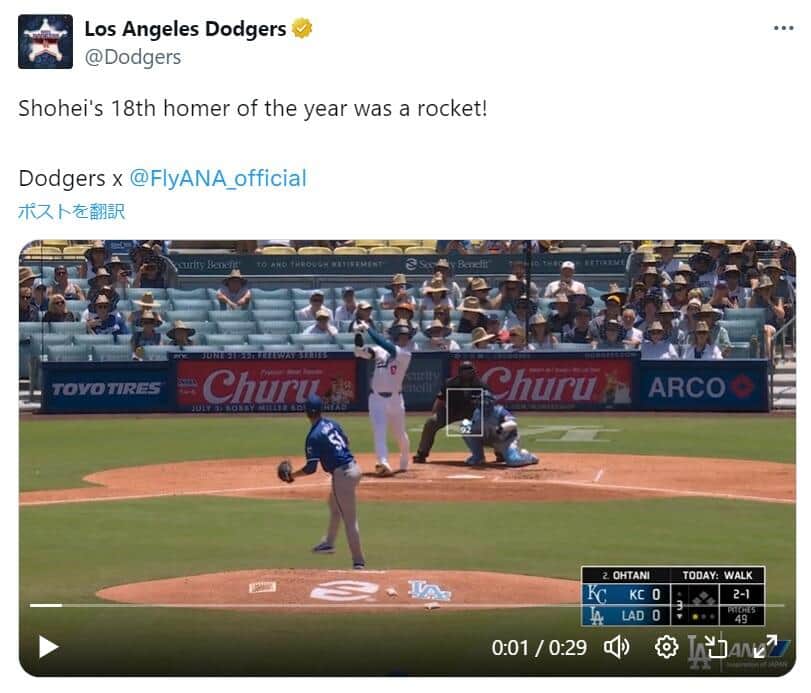This screenshot has width=811, height=693.
Task: Seek forward using the video progress bar
Action: tap(400, 605)
